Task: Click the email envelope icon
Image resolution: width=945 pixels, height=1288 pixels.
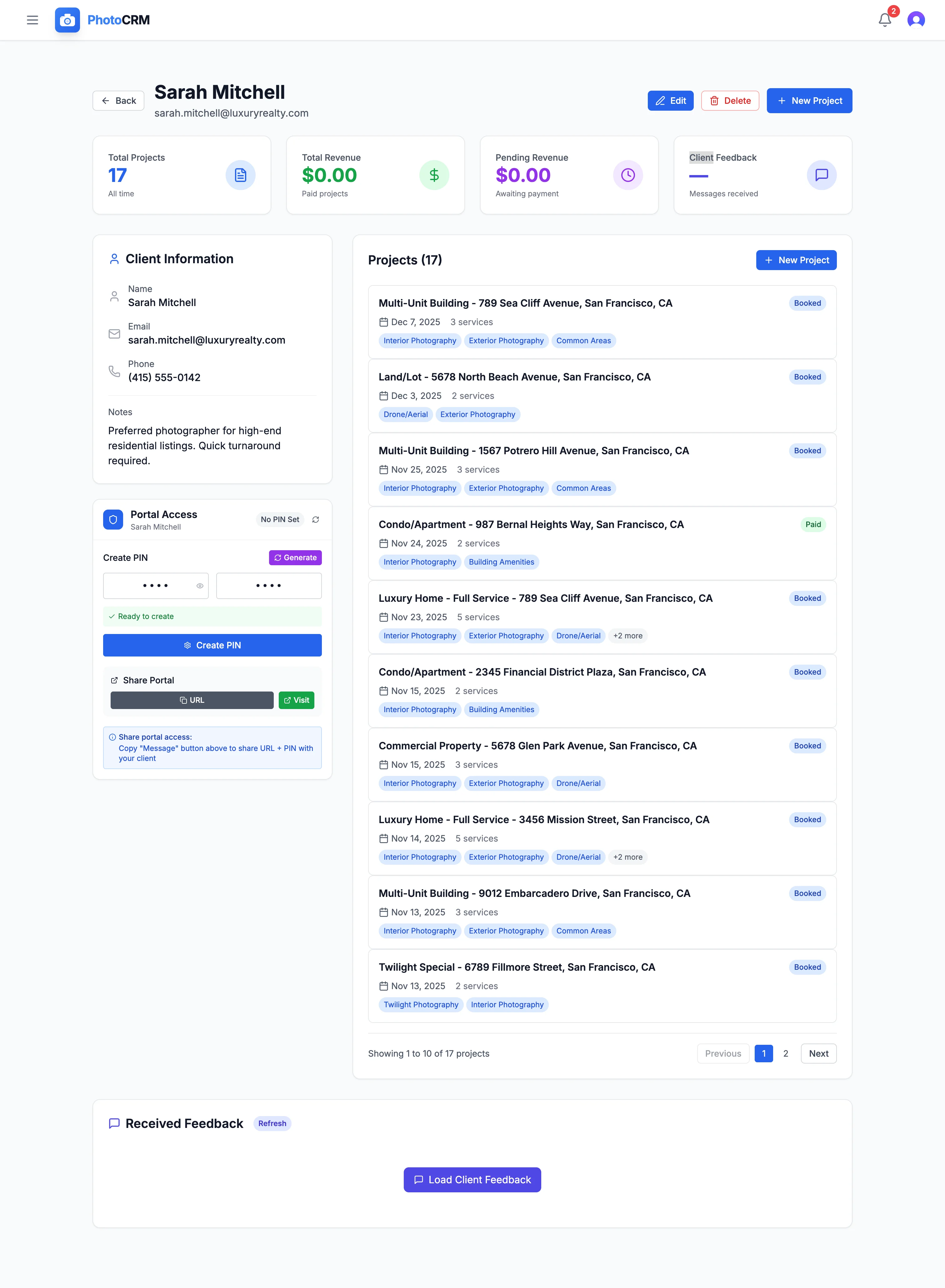Action: click(114, 334)
